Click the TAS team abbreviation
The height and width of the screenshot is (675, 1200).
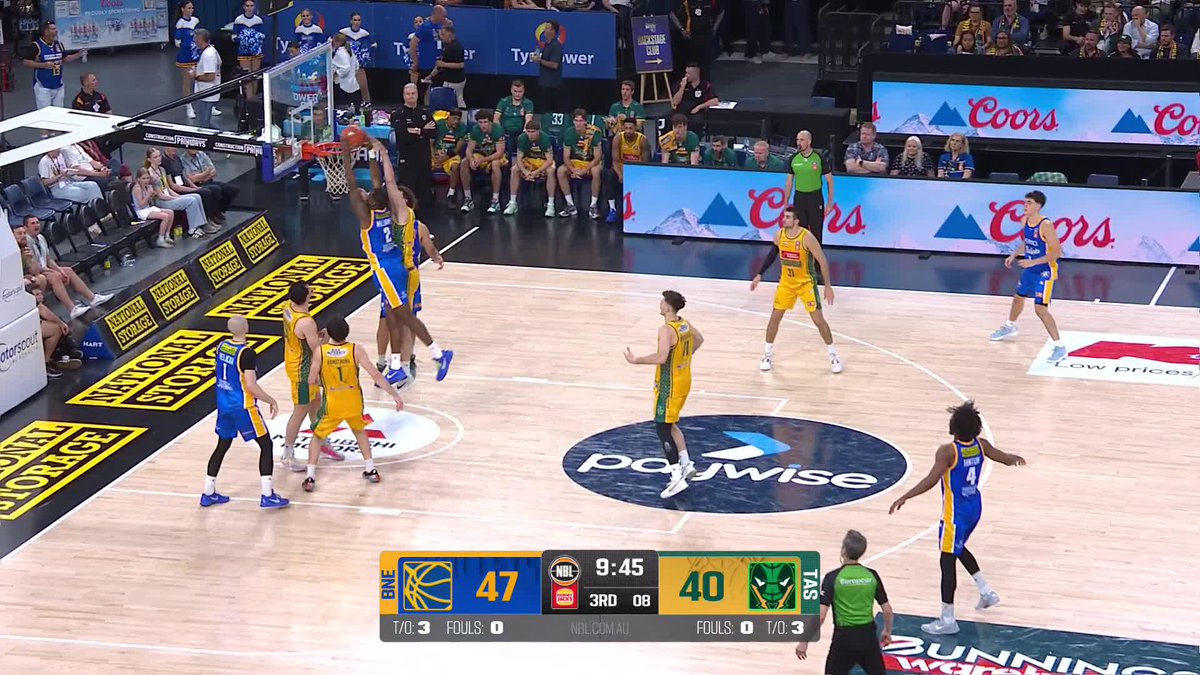click(x=809, y=585)
